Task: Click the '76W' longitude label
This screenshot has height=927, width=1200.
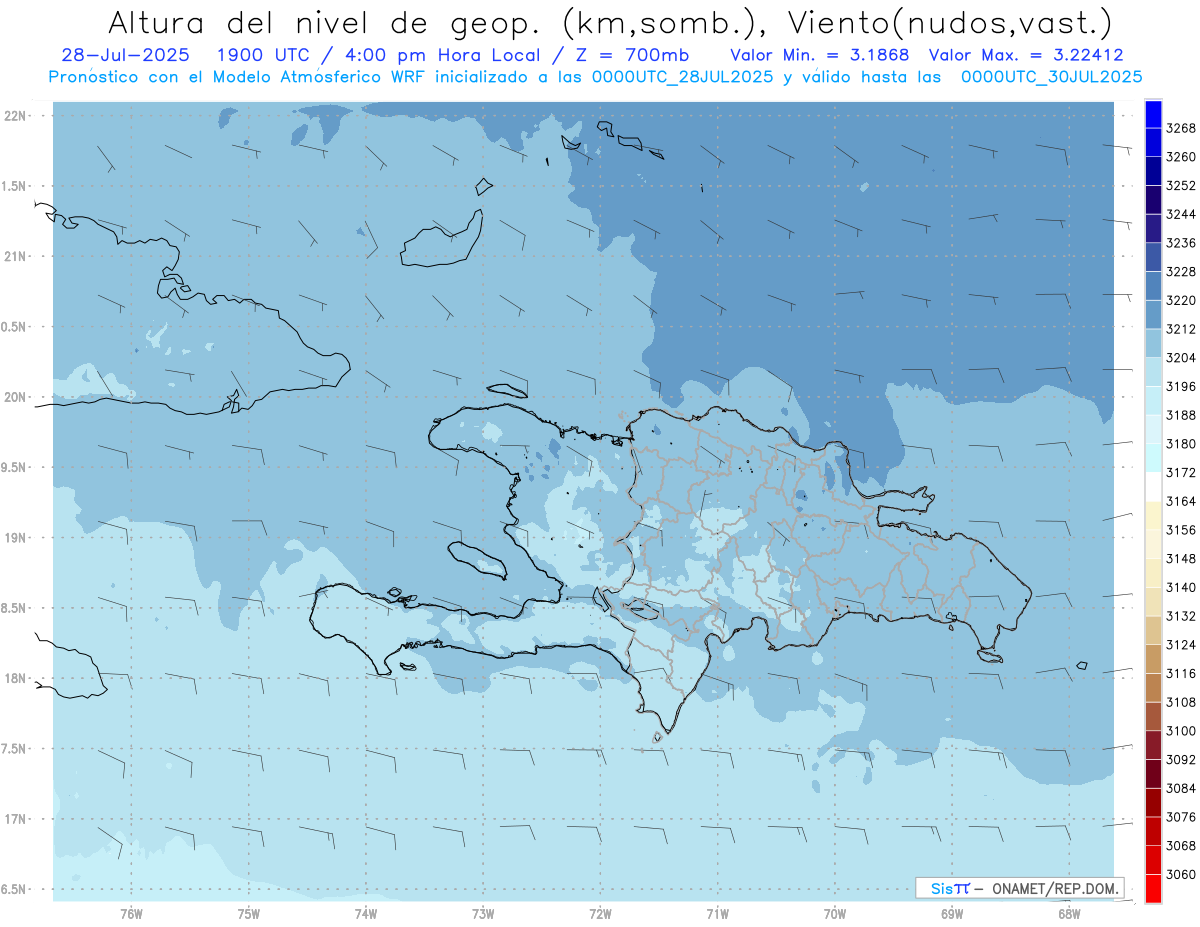Action: click(x=131, y=913)
